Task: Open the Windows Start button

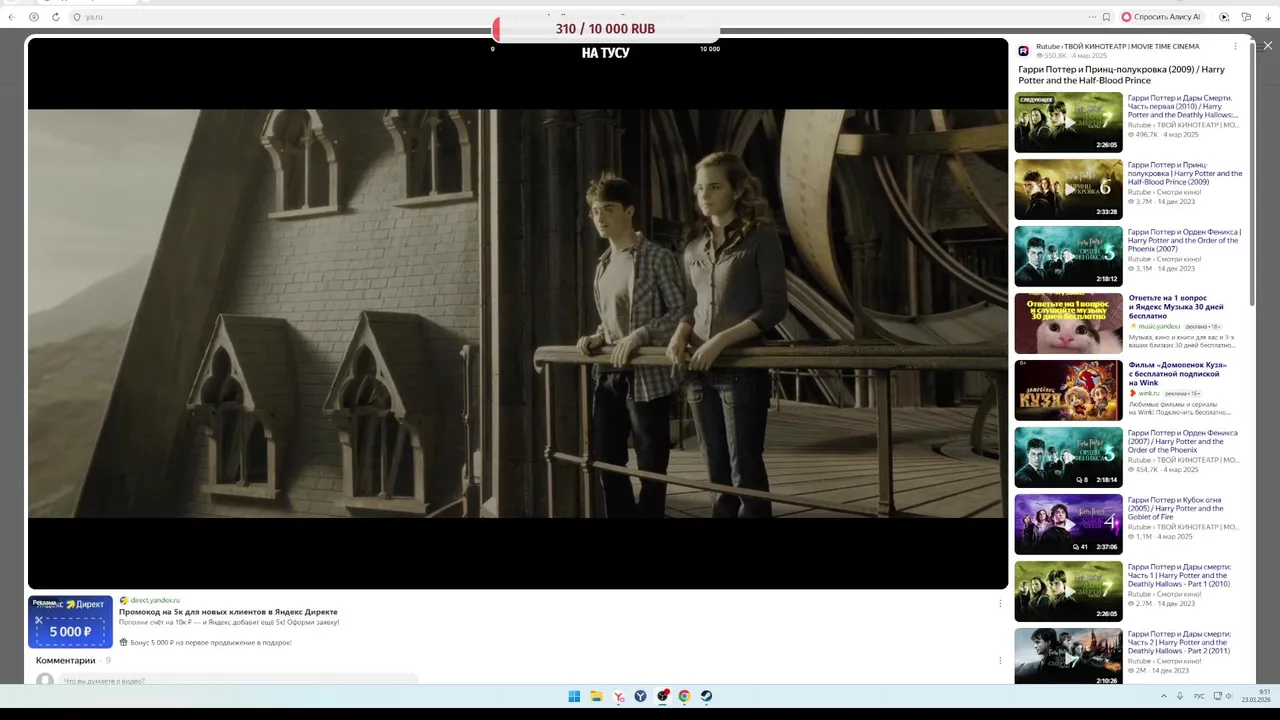Action: [574, 696]
